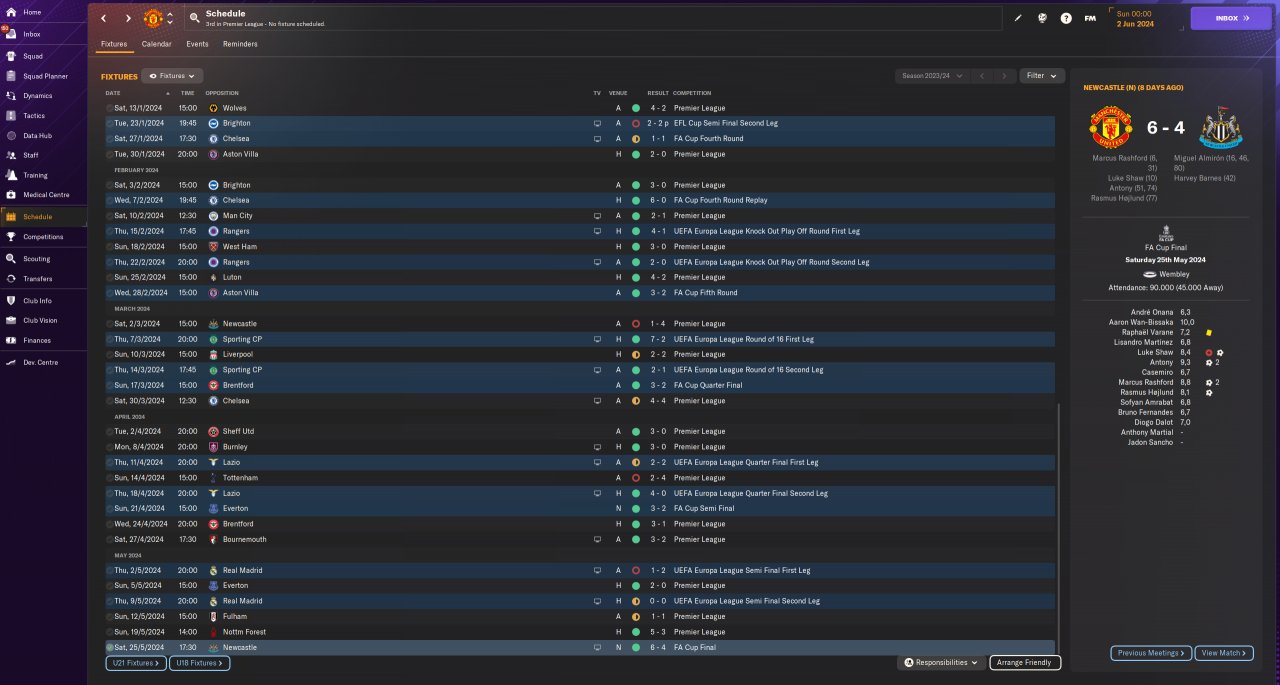Open Club Vision in sidebar

[40, 321]
